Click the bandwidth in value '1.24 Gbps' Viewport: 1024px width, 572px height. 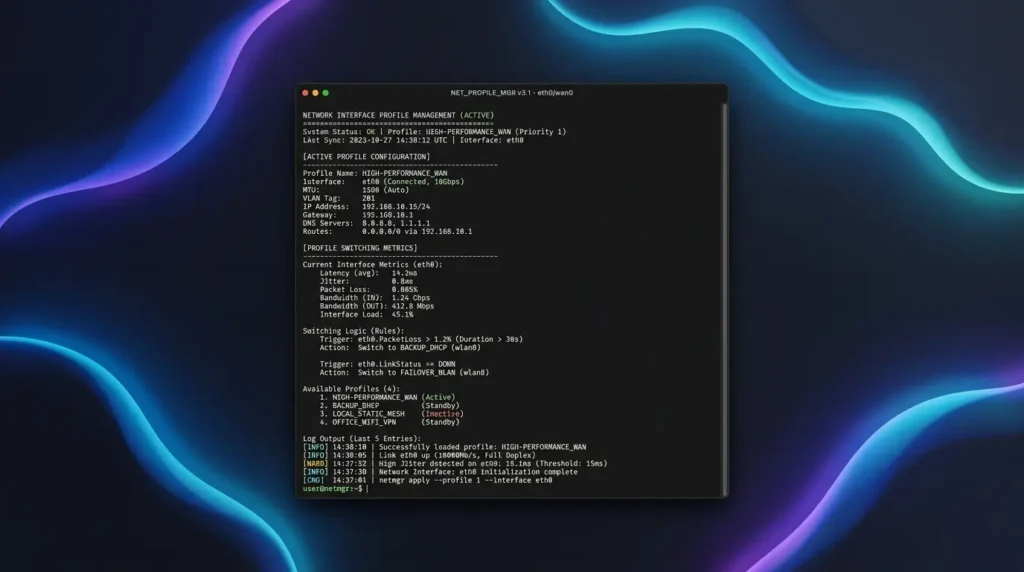[411, 298]
